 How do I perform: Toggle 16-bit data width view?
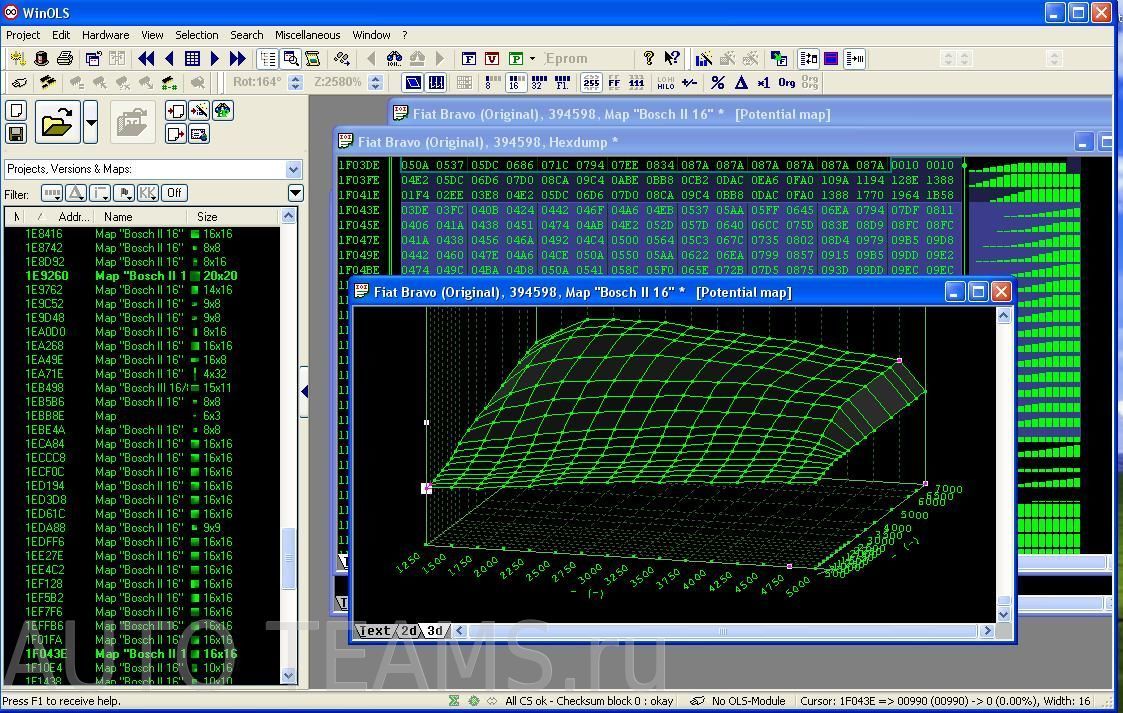[x=516, y=83]
